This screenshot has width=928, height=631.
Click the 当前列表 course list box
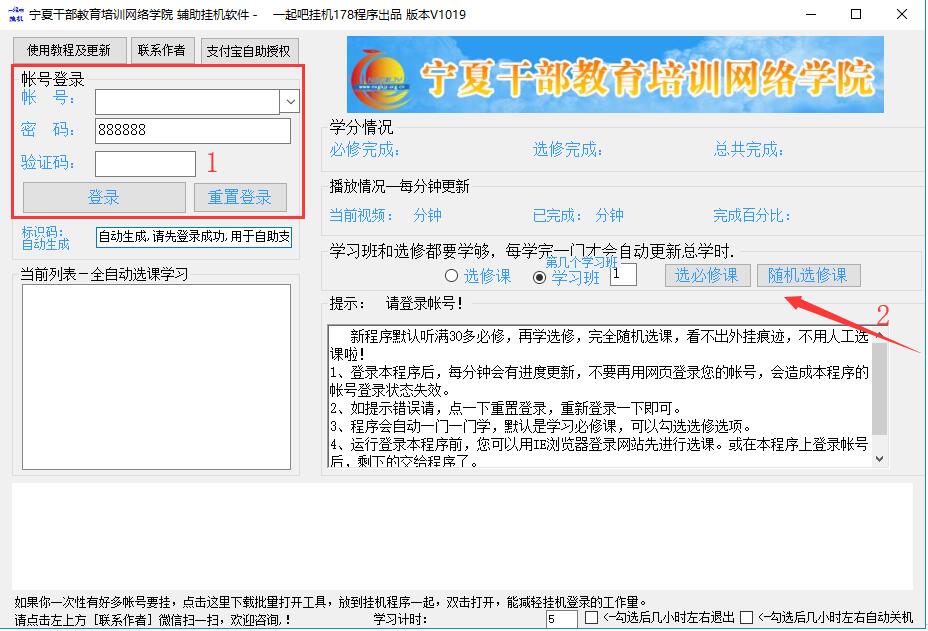[156, 377]
